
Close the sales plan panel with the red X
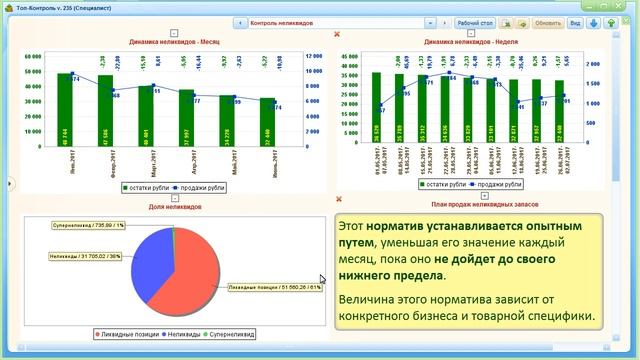339,199
